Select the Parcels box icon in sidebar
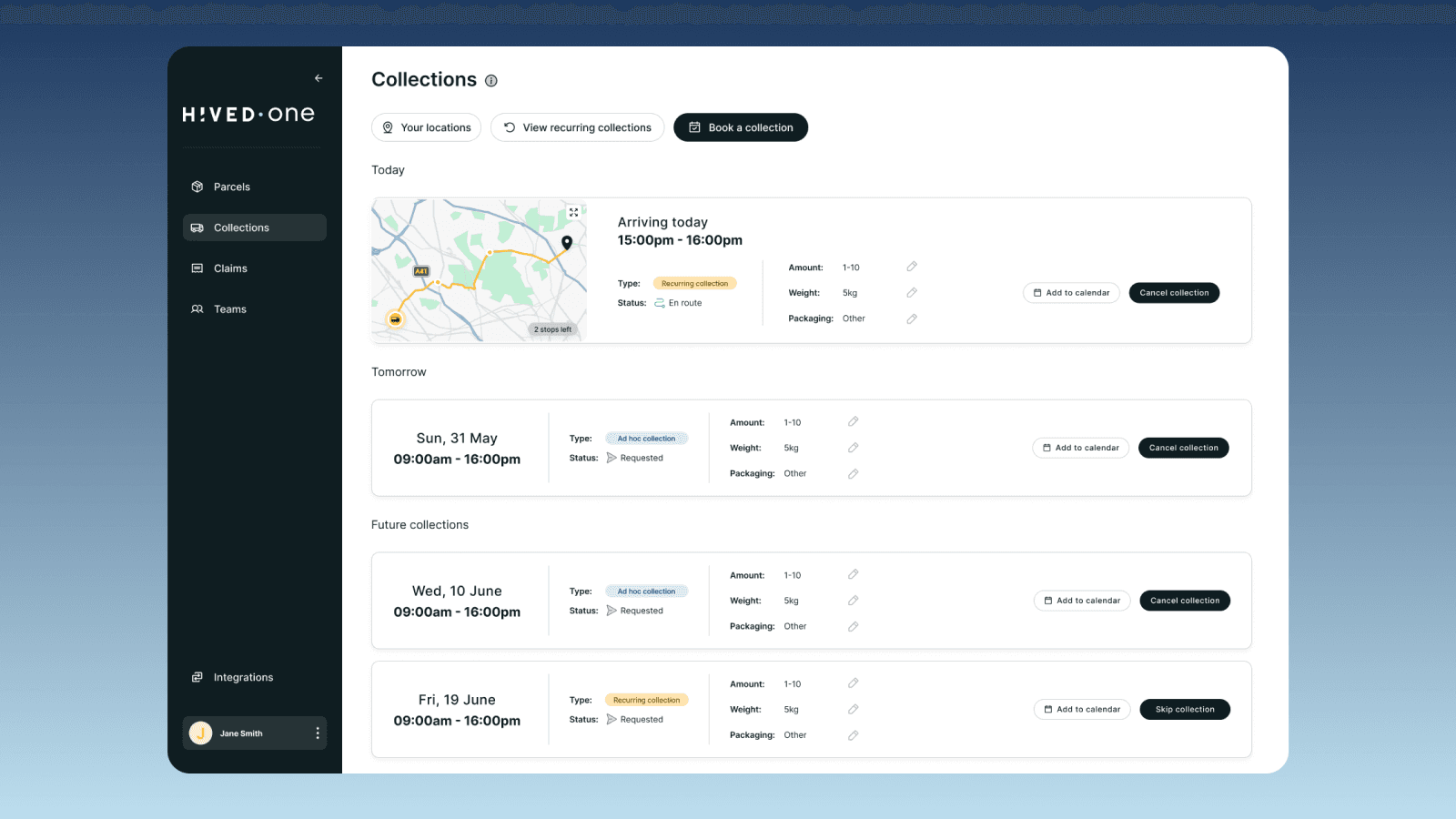The height and width of the screenshot is (819, 1456). click(197, 186)
